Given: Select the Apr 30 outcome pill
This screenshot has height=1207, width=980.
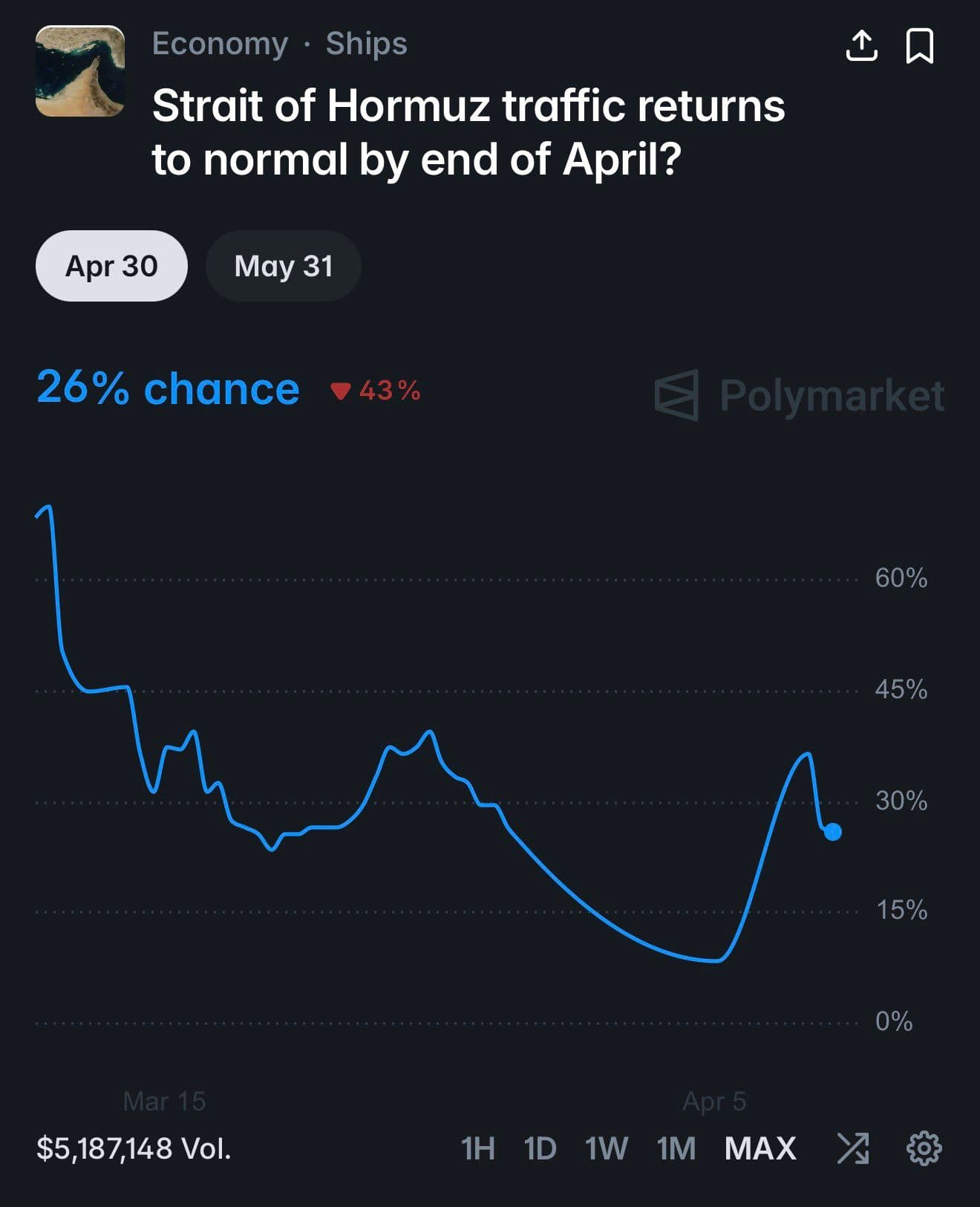Looking at the screenshot, I should 111,265.
